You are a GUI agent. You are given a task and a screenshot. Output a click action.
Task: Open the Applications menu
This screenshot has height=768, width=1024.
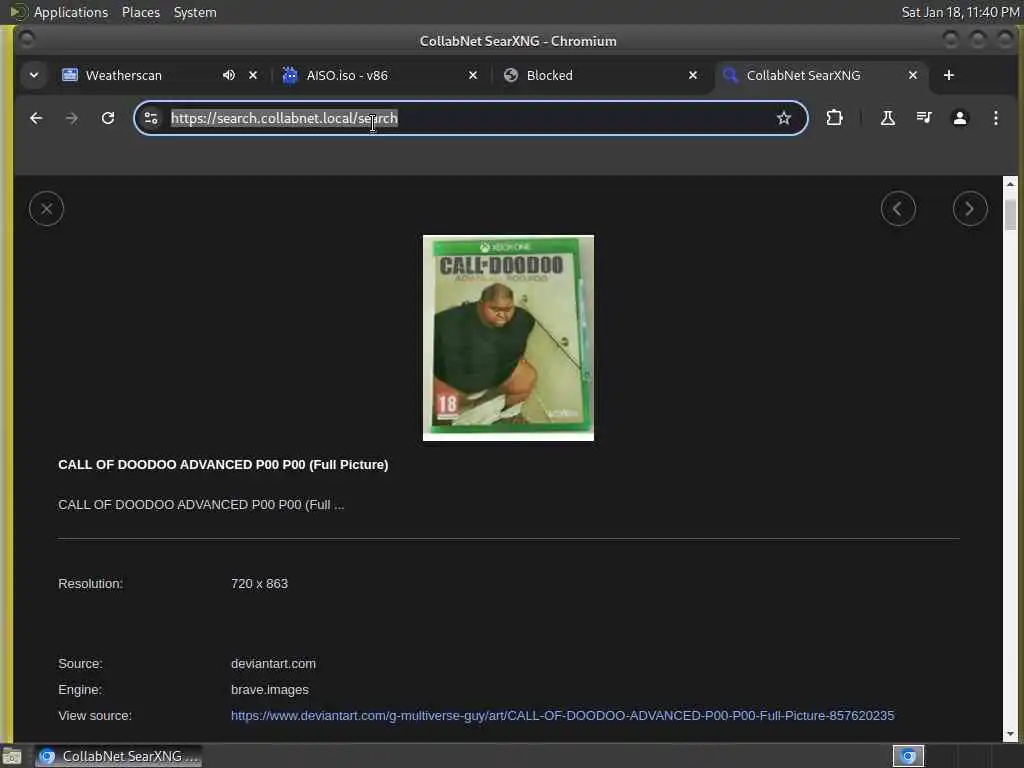tap(71, 12)
